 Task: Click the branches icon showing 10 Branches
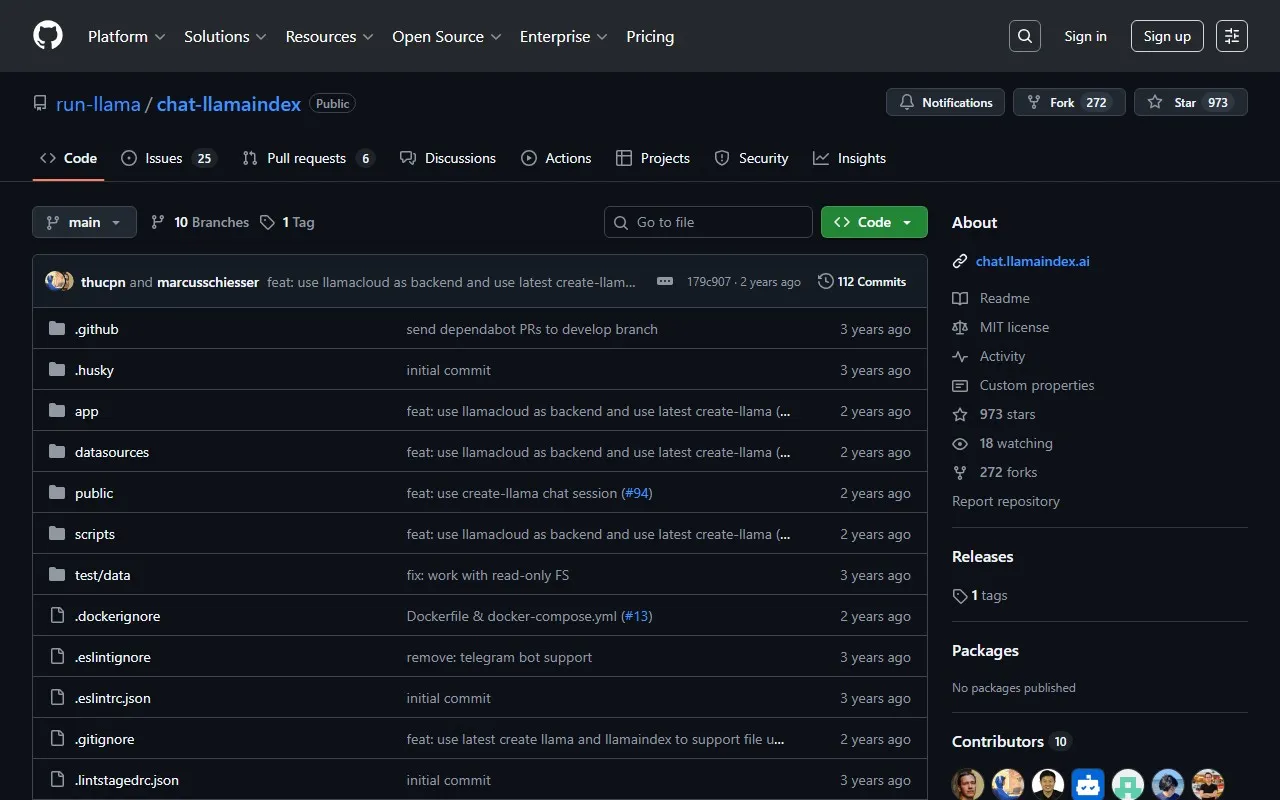(x=158, y=221)
